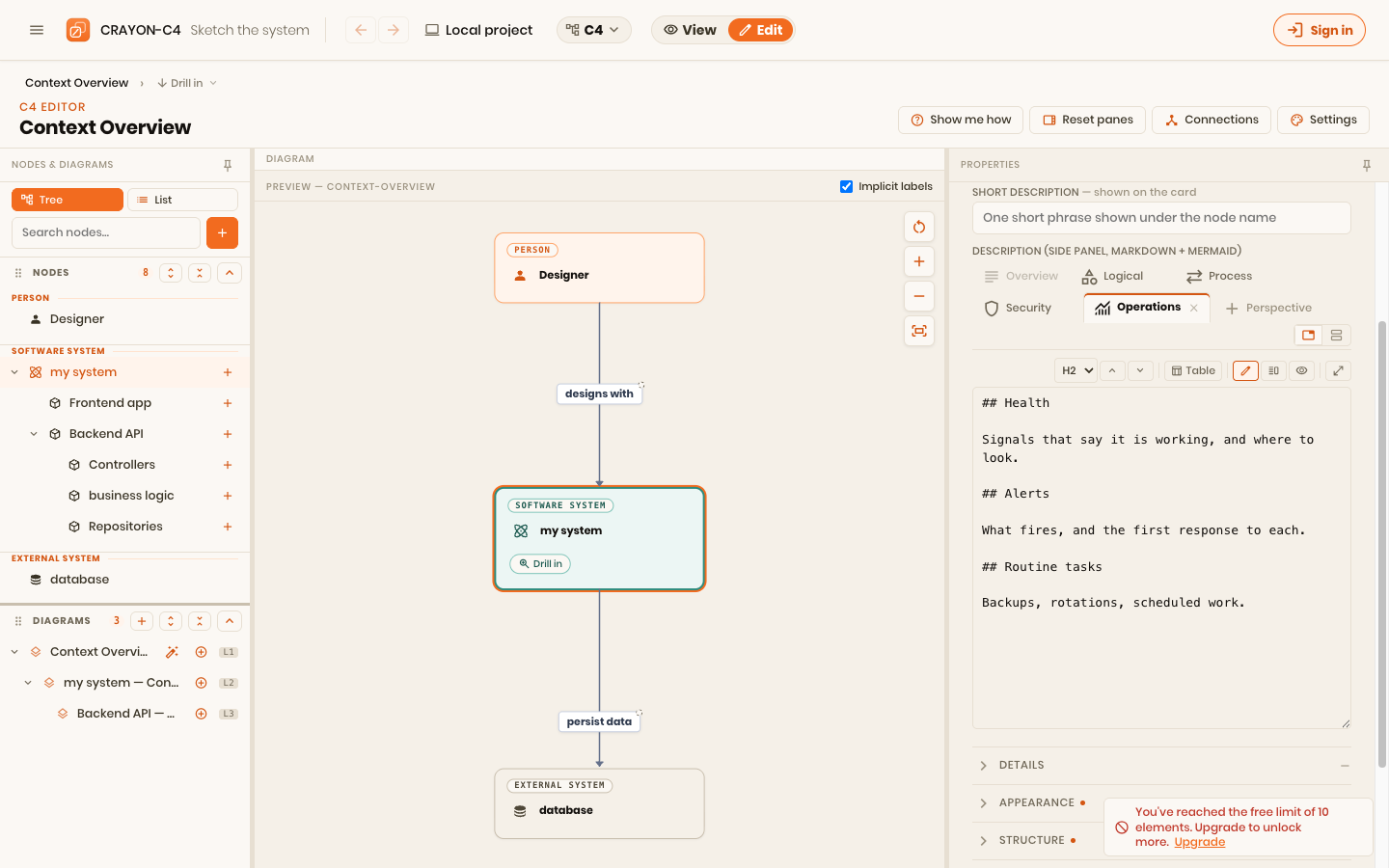Switch to View mode
The width and height of the screenshot is (1389, 868).
(690, 30)
